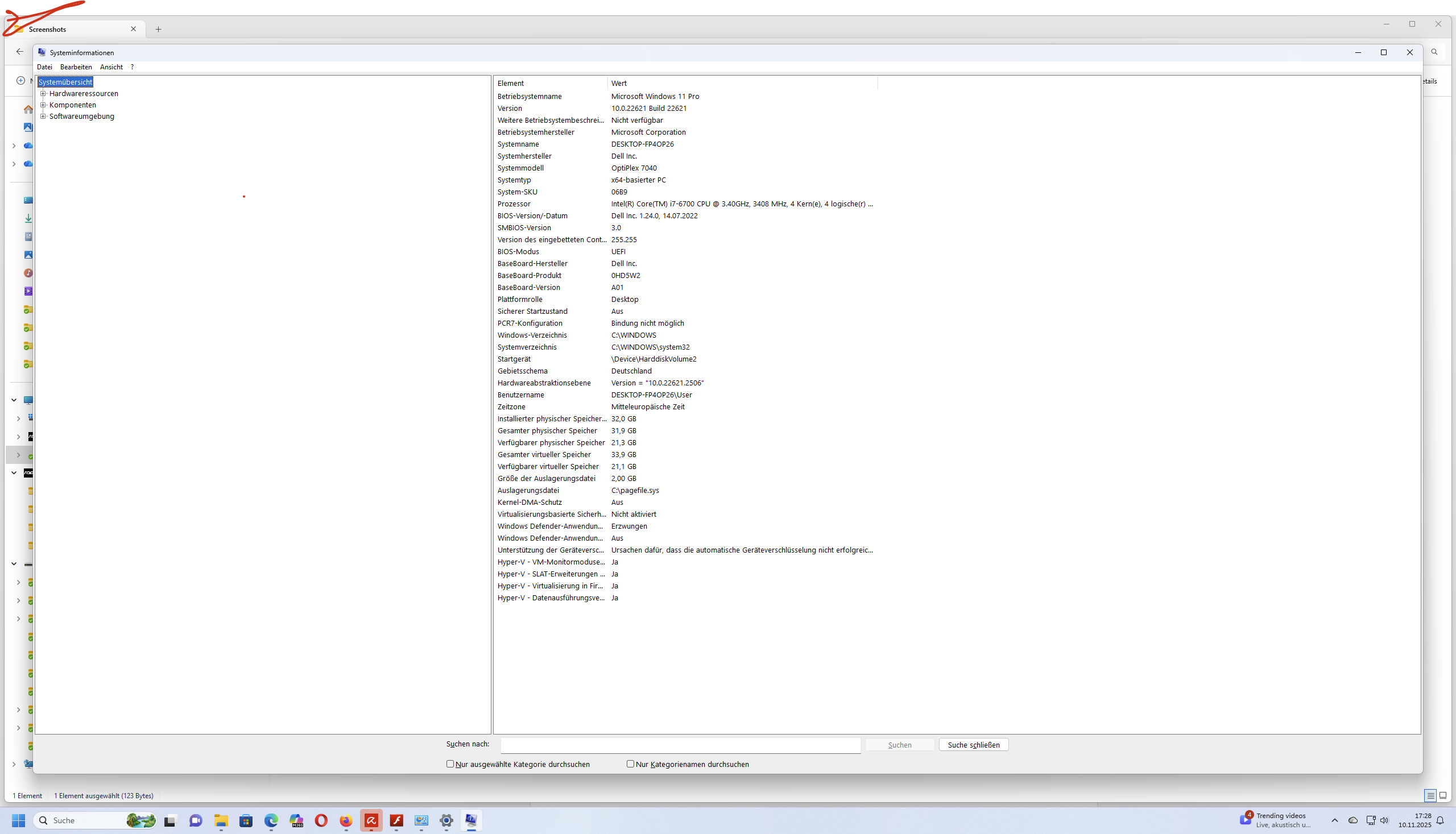Enable 'Nur ausgewählte Kategorie durchsuchen' checkbox

click(450, 764)
